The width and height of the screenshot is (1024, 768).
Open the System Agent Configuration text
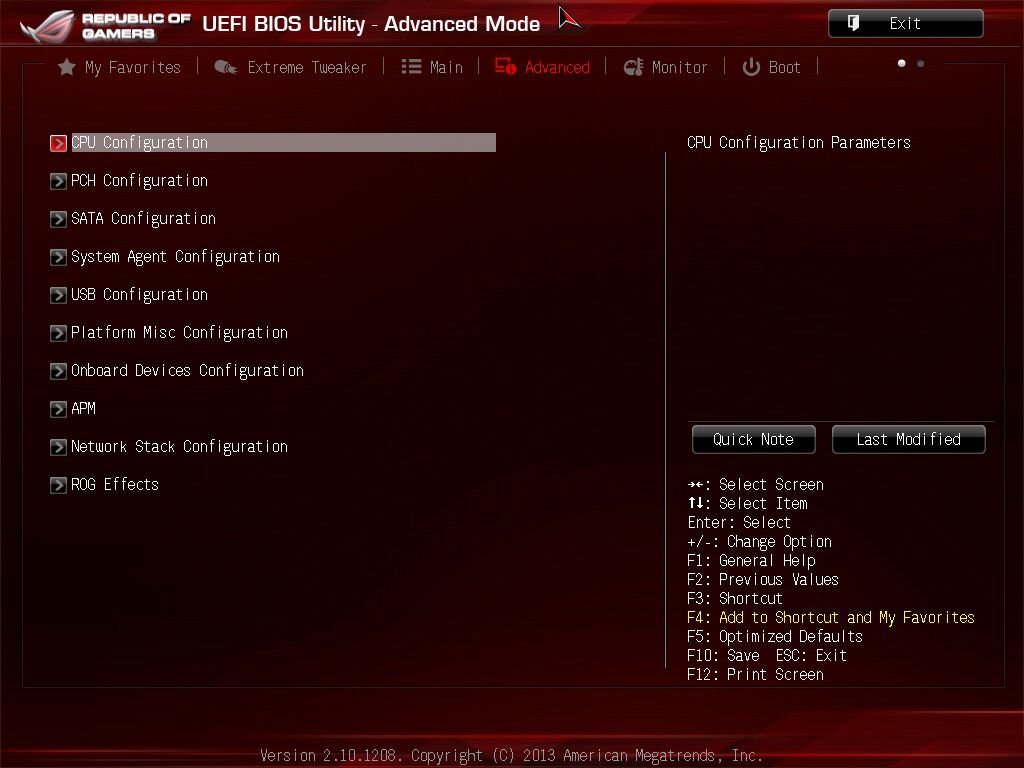pyautogui.click(x=175, y=257)
